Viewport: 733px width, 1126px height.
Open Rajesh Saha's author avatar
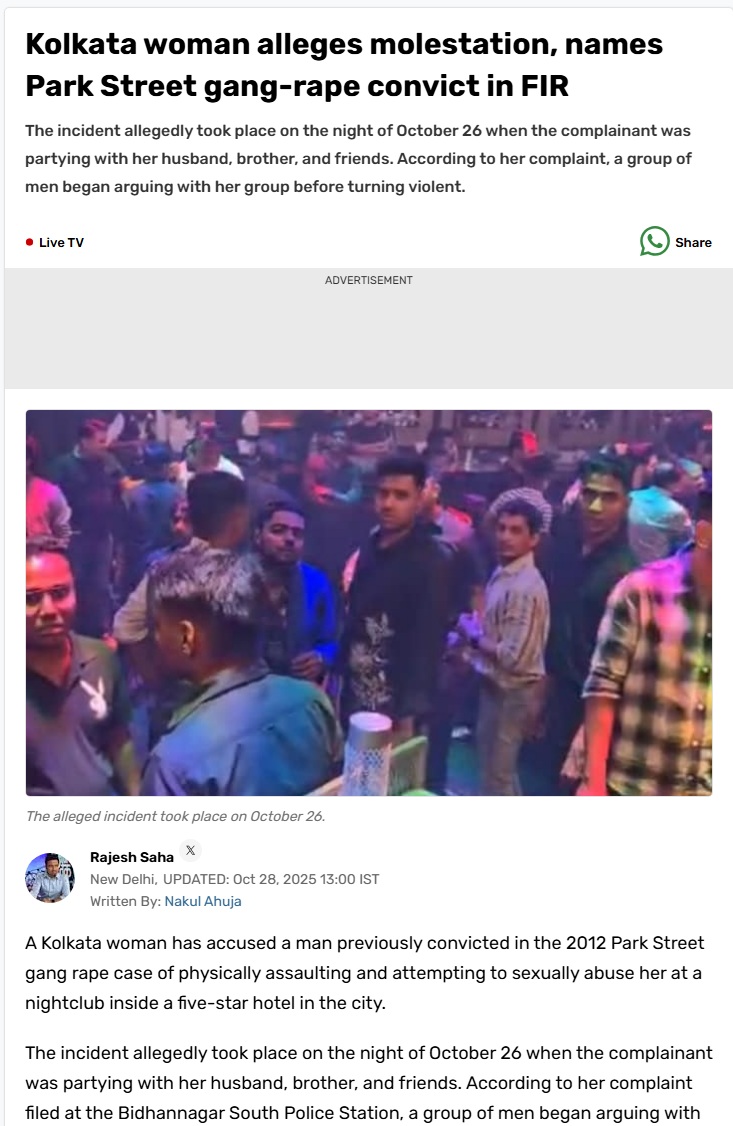(x=50, y=878)
